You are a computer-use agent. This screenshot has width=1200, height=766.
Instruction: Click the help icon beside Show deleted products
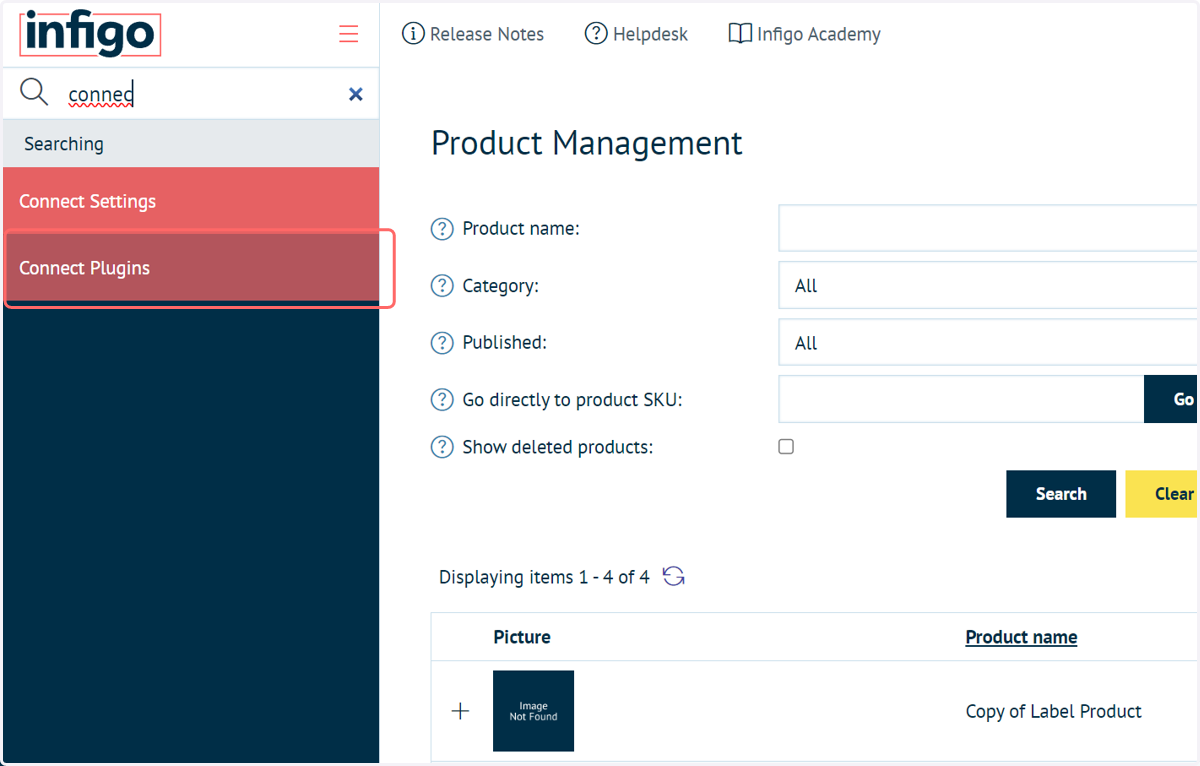coord(442,447)
